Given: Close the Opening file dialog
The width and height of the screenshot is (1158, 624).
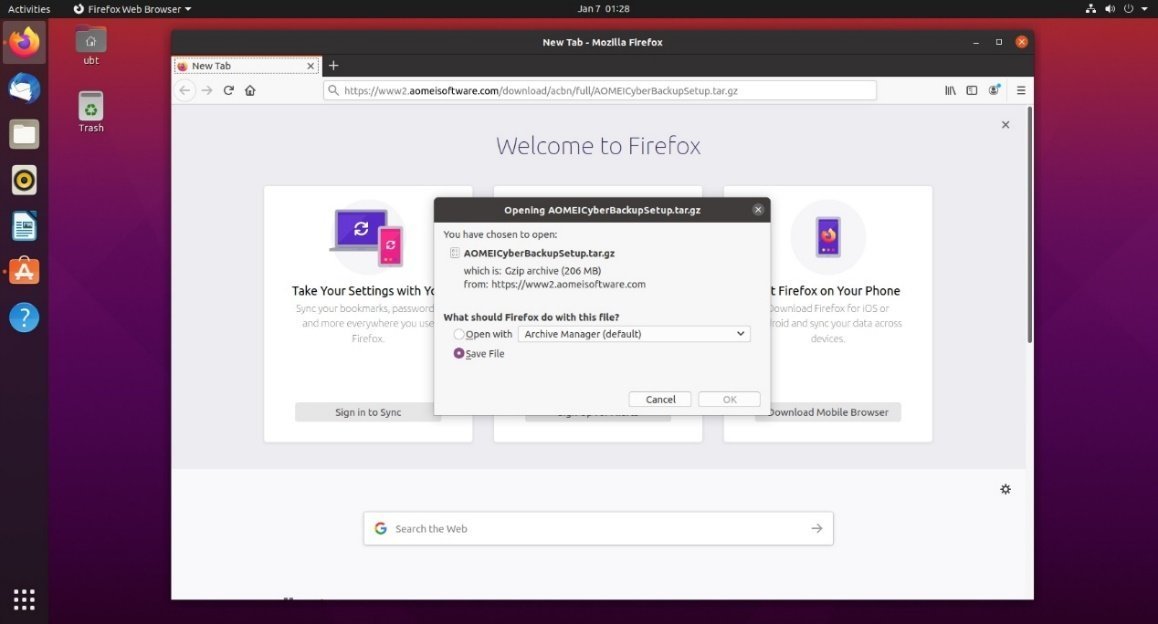Looking at the screenshot, I should click(758, 210).
